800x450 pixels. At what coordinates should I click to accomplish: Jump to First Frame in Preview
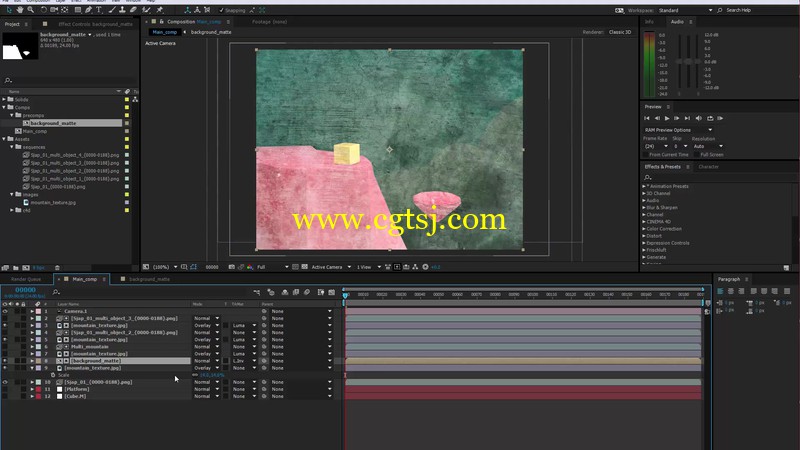[647, 118]
